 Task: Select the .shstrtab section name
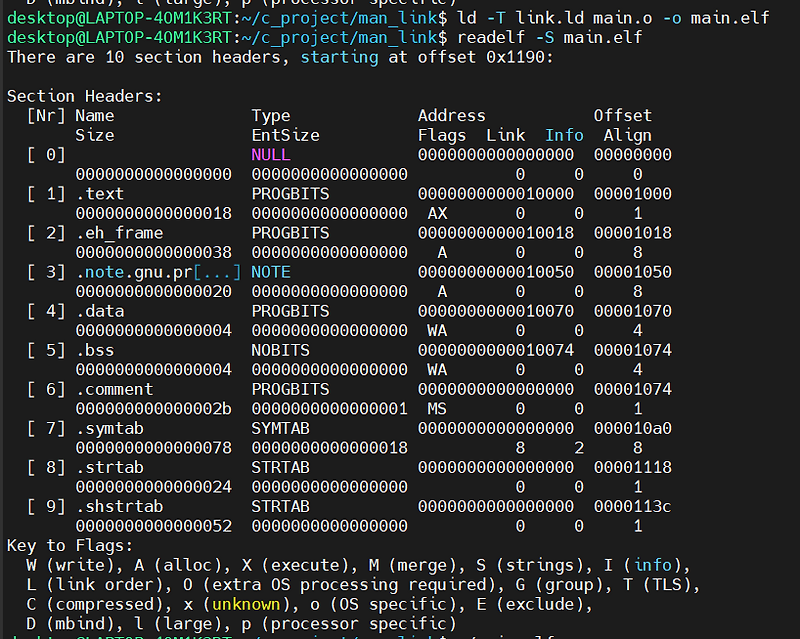pyautogui.click(x=118, y=506)
